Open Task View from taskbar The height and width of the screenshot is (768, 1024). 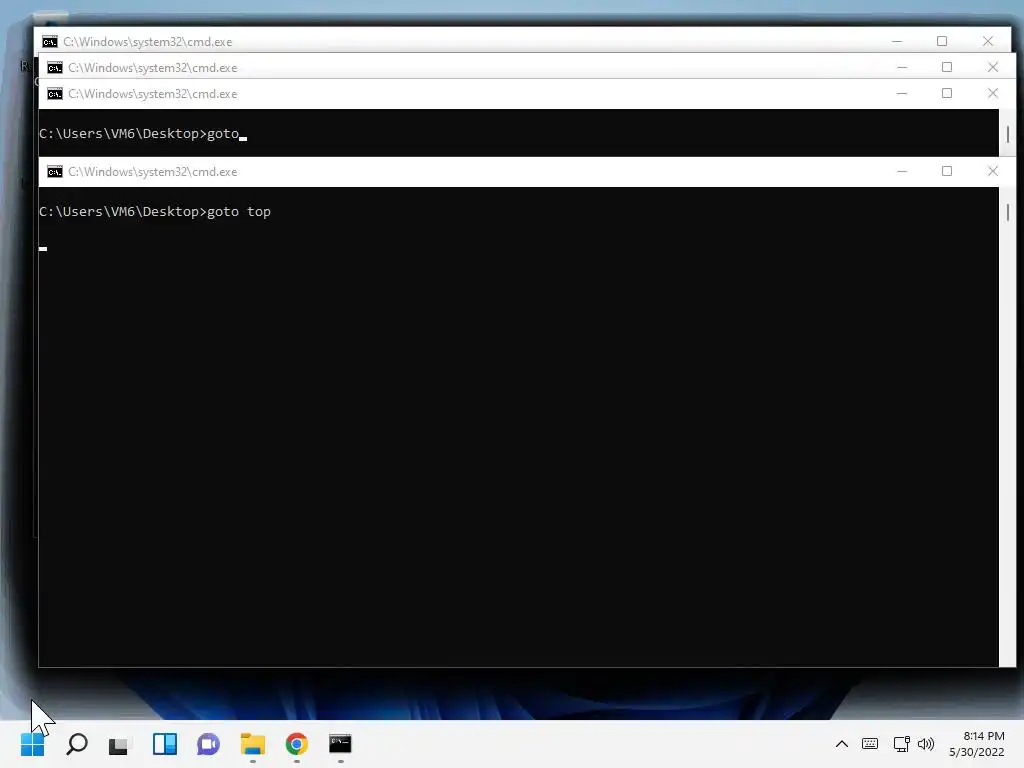(x=120, y=744)
